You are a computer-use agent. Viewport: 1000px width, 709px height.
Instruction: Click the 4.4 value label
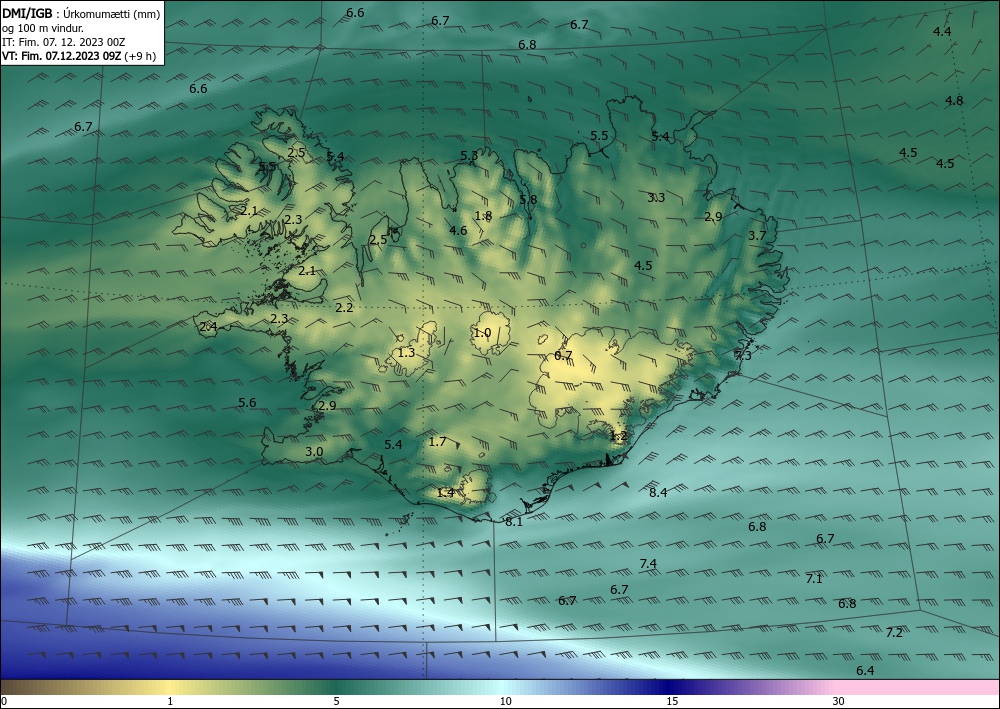tap(942, 32)
